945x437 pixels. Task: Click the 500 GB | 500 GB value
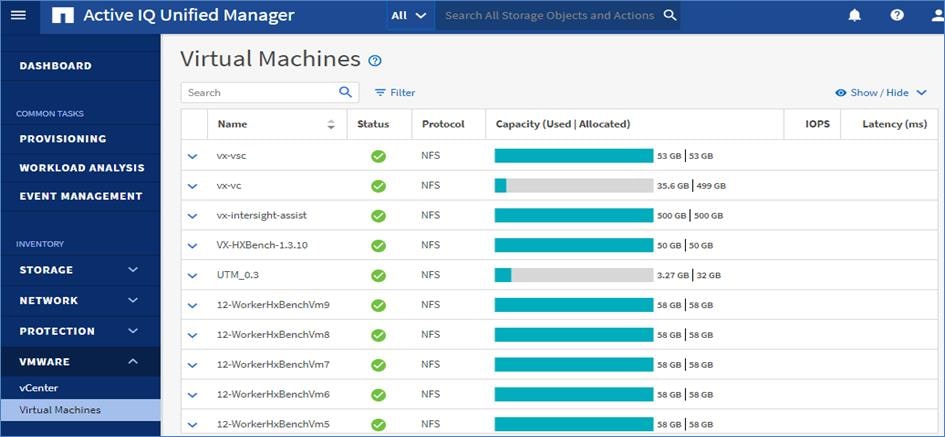tap(689, 216)
